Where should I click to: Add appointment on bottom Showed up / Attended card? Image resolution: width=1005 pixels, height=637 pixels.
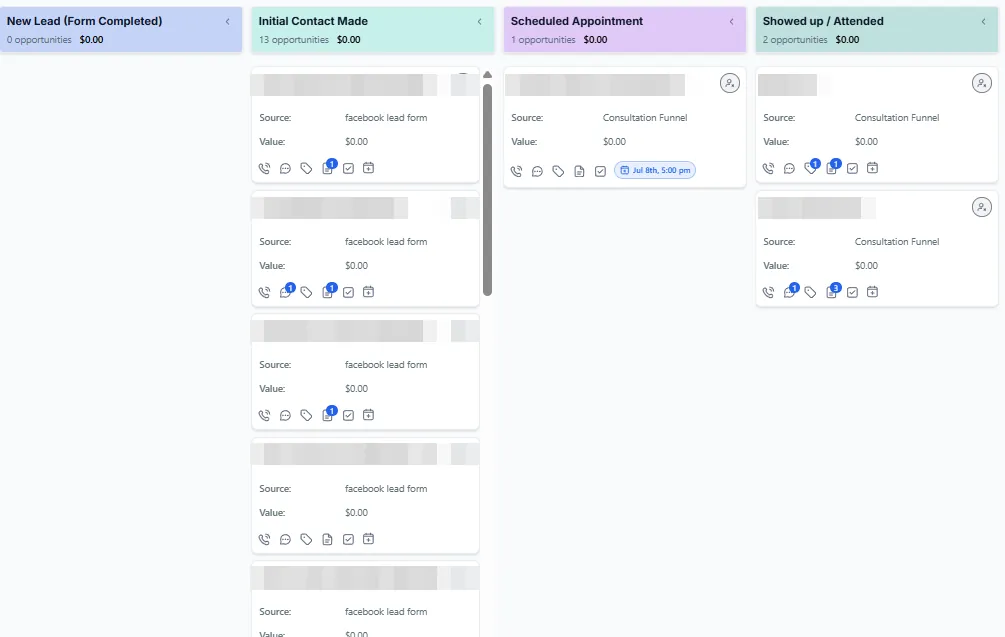[872, 292]
